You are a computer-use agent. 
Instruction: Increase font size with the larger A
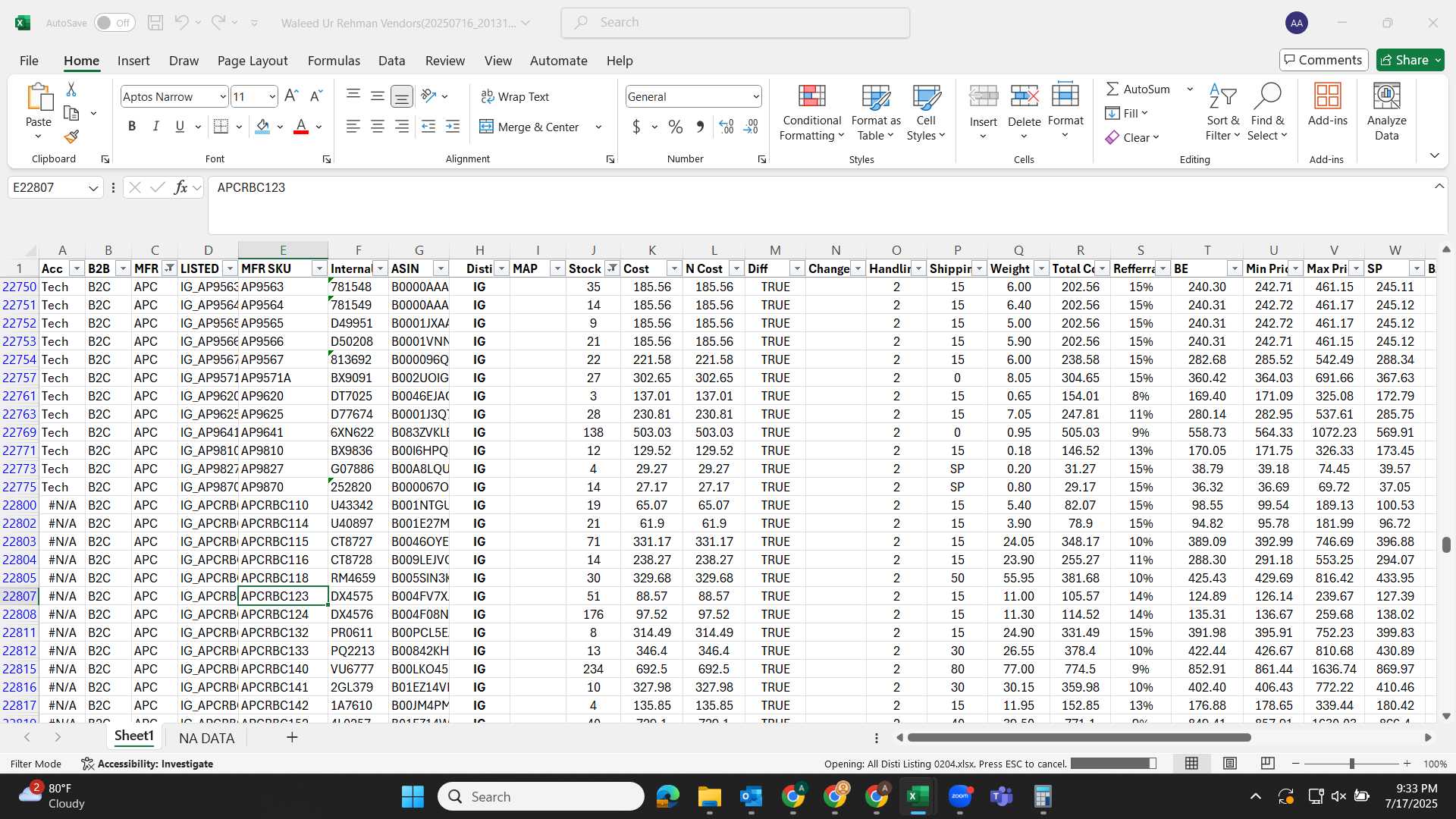click(291, 96)
